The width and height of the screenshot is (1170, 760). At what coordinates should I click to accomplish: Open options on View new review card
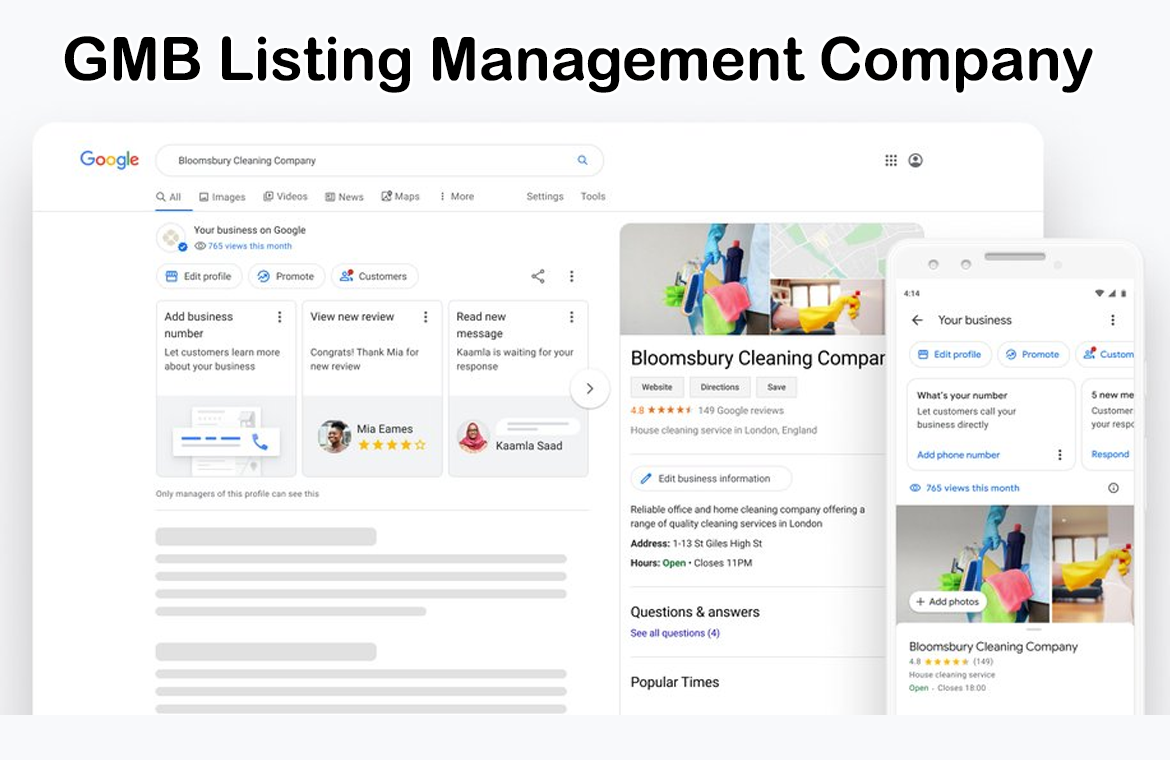click(425, 317)
